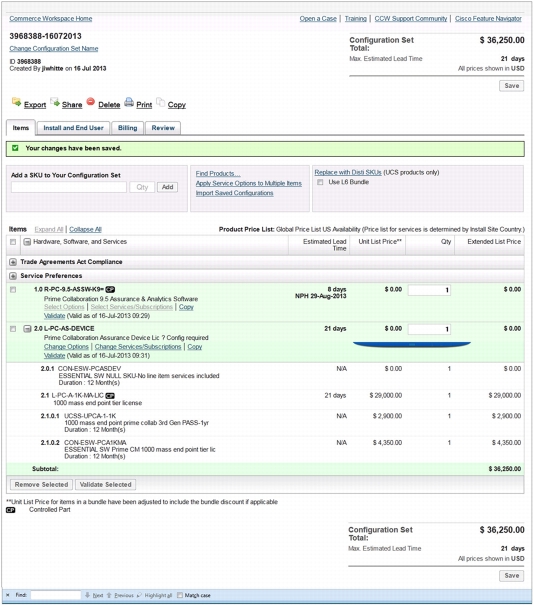534x607 pixels.
Task: Click the UCSS-UPCA-1-K line item
Action: coord(90,416)
